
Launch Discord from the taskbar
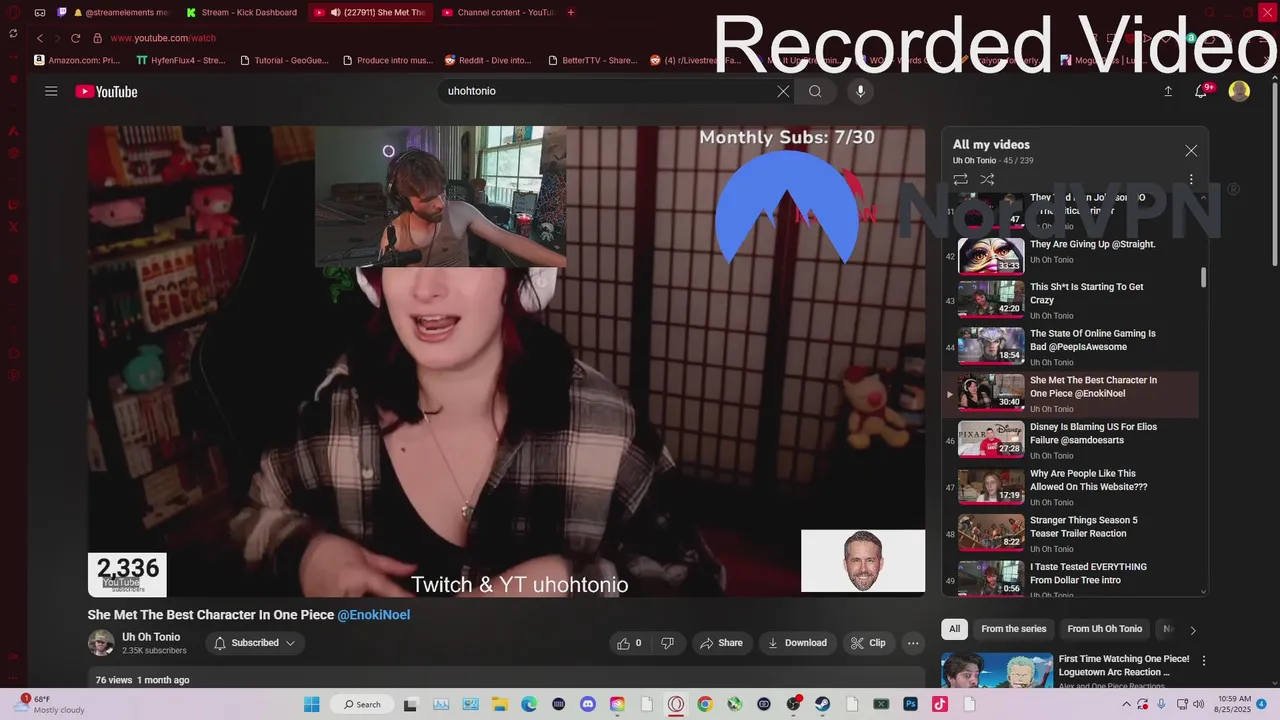588,704
